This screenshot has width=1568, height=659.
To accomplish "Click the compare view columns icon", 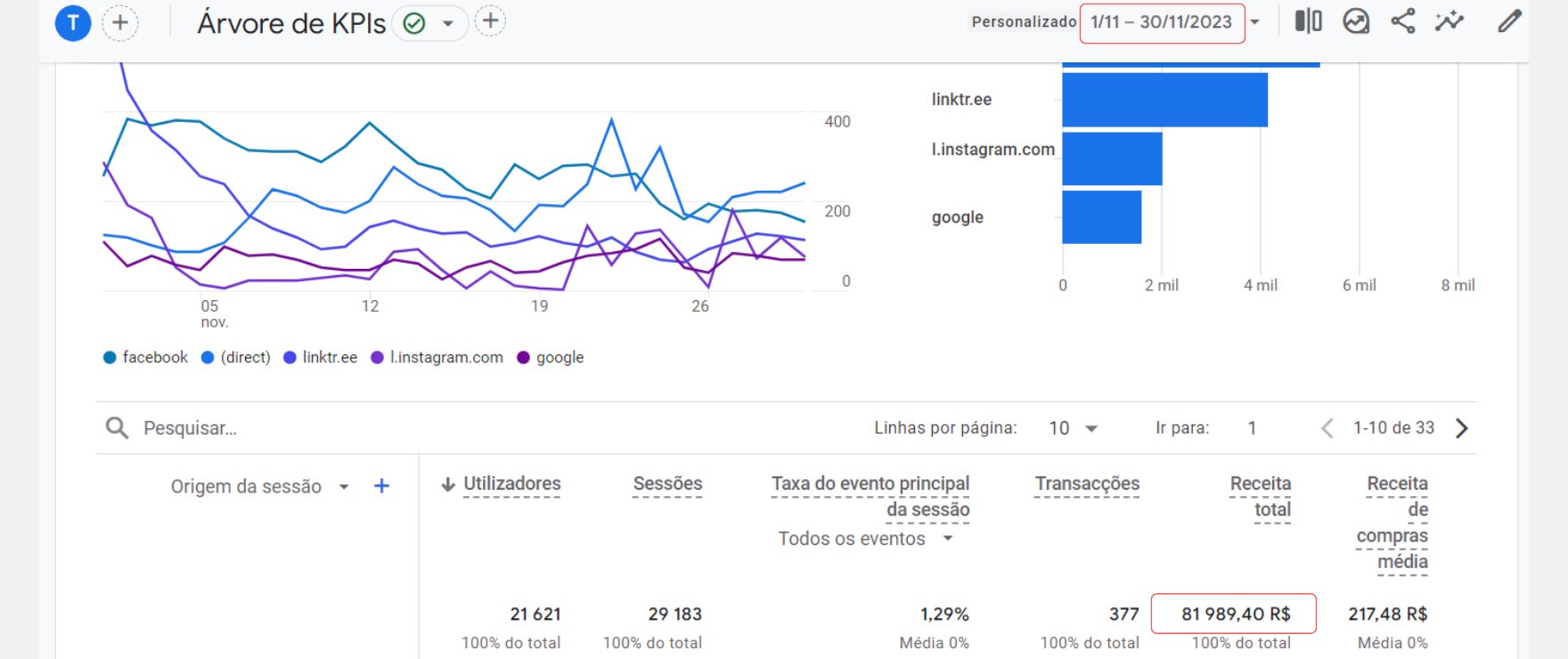I will tap(1308, 21).
